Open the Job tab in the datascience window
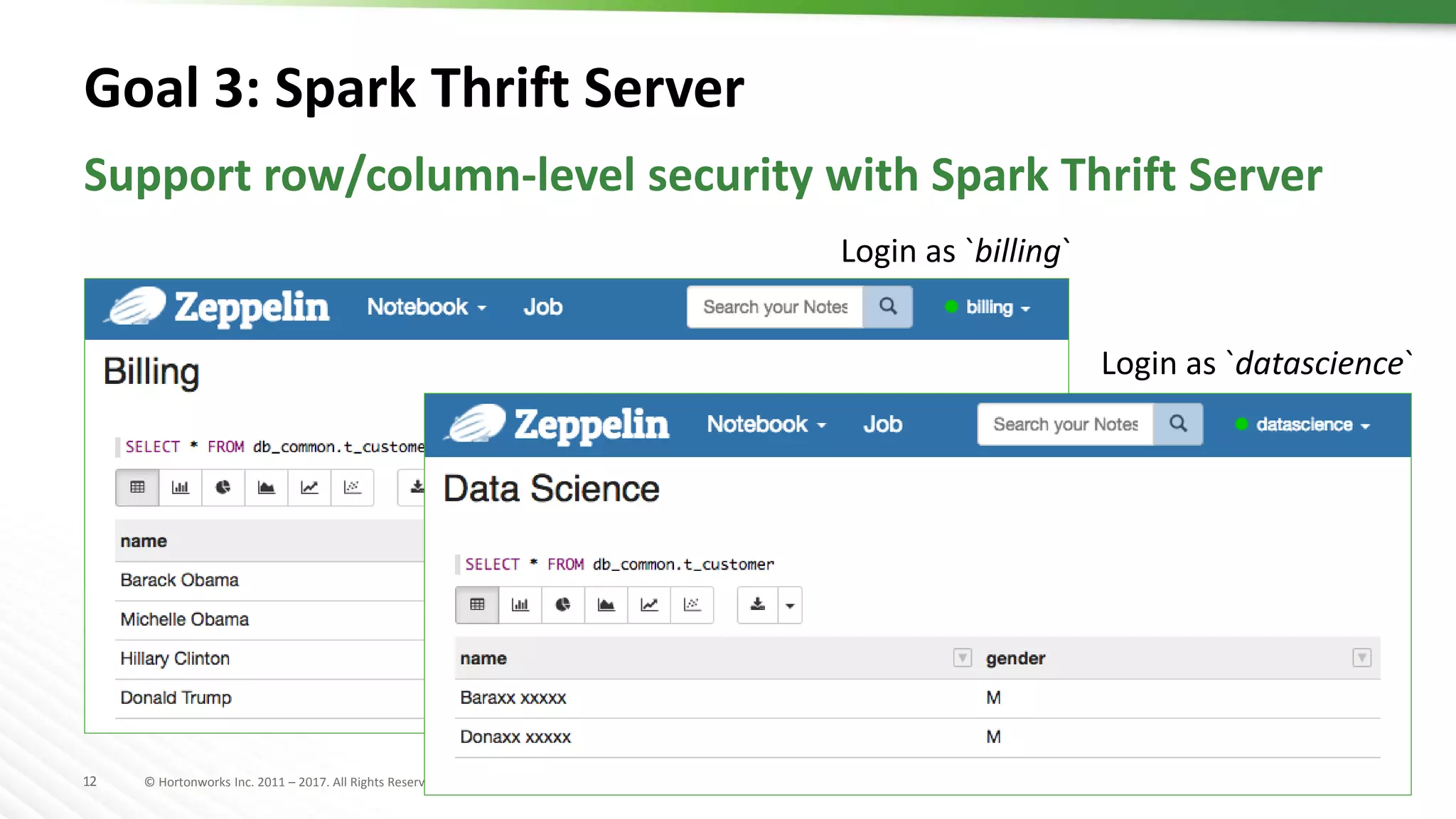 (883, 424)
